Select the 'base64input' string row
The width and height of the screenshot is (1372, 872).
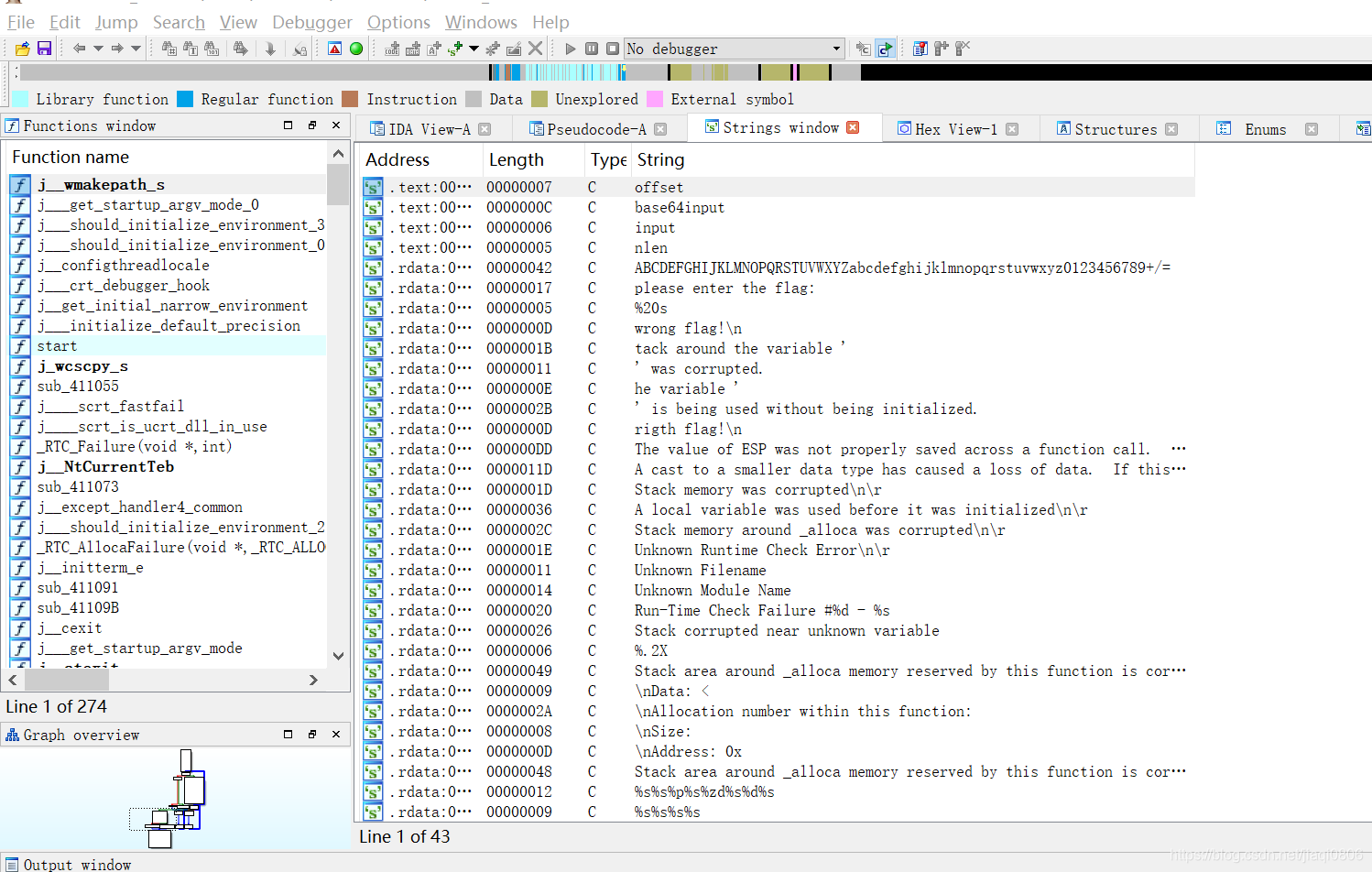tap(778, 207)
